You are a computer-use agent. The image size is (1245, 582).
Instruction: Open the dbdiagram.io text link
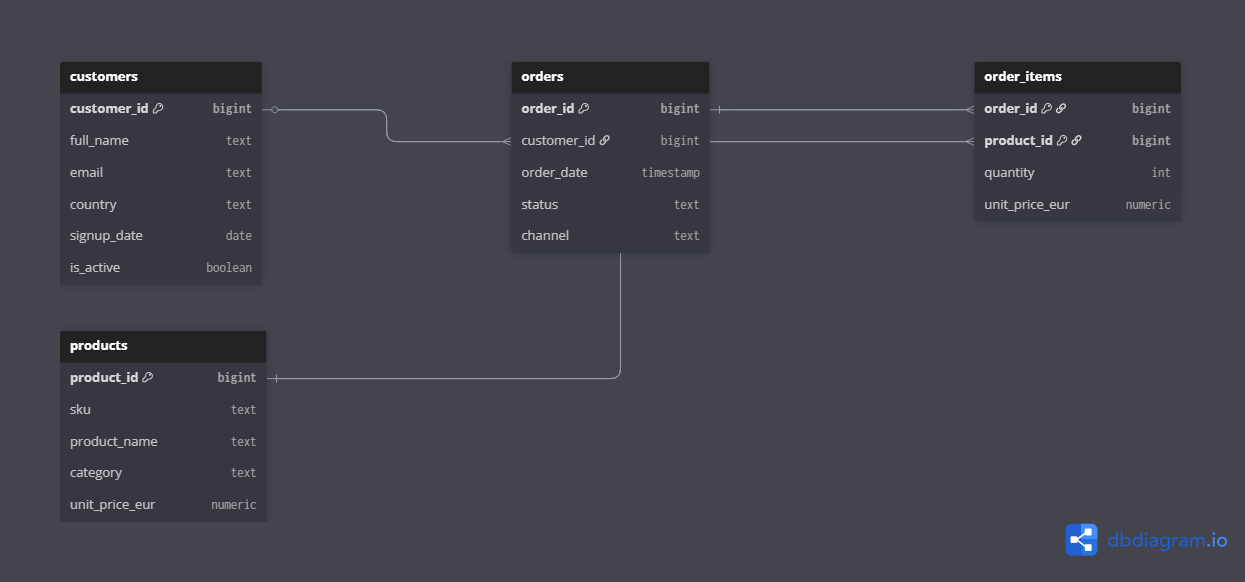tap(1167, 540)
